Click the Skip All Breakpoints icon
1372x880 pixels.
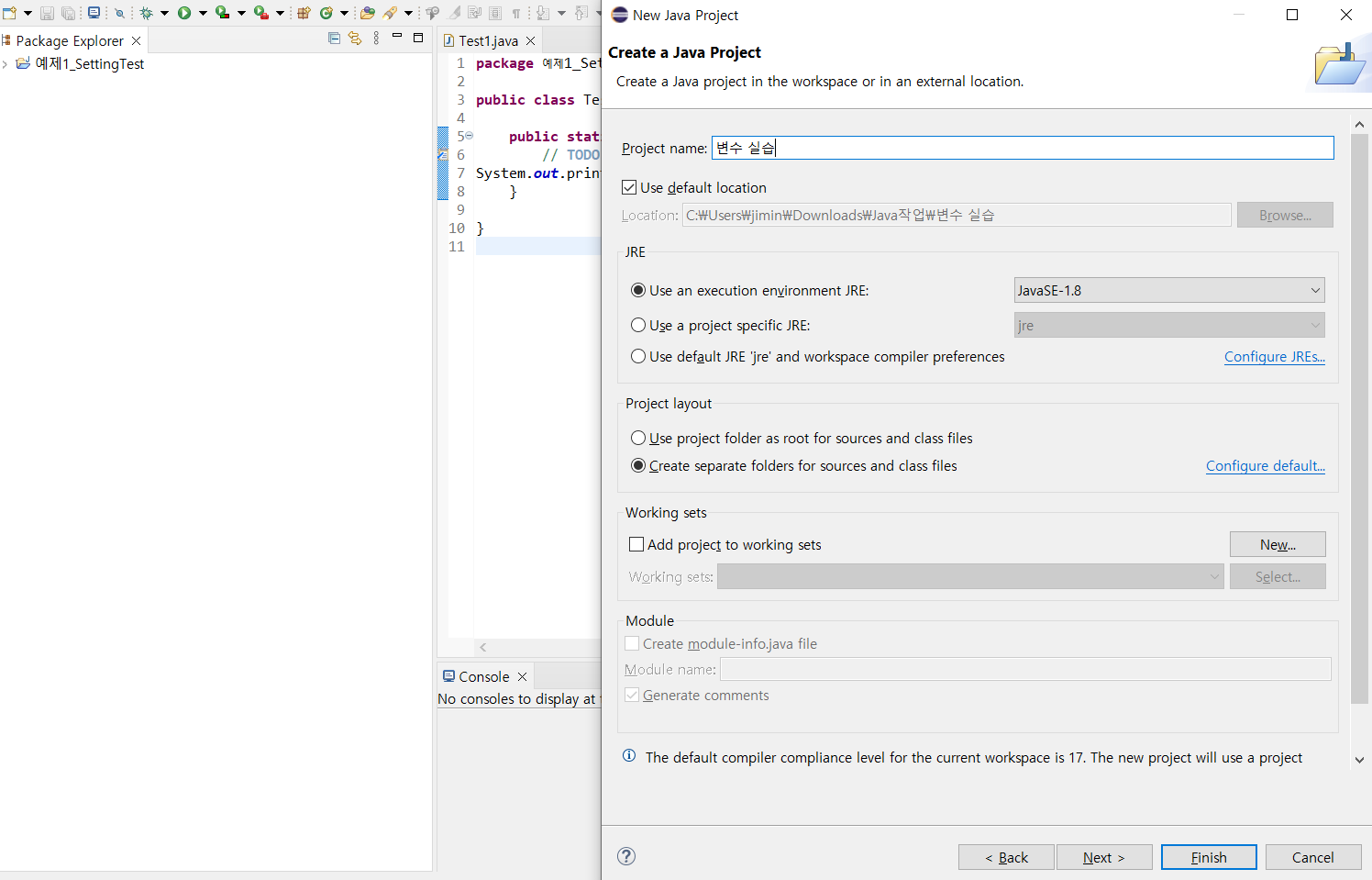[119, 13]
